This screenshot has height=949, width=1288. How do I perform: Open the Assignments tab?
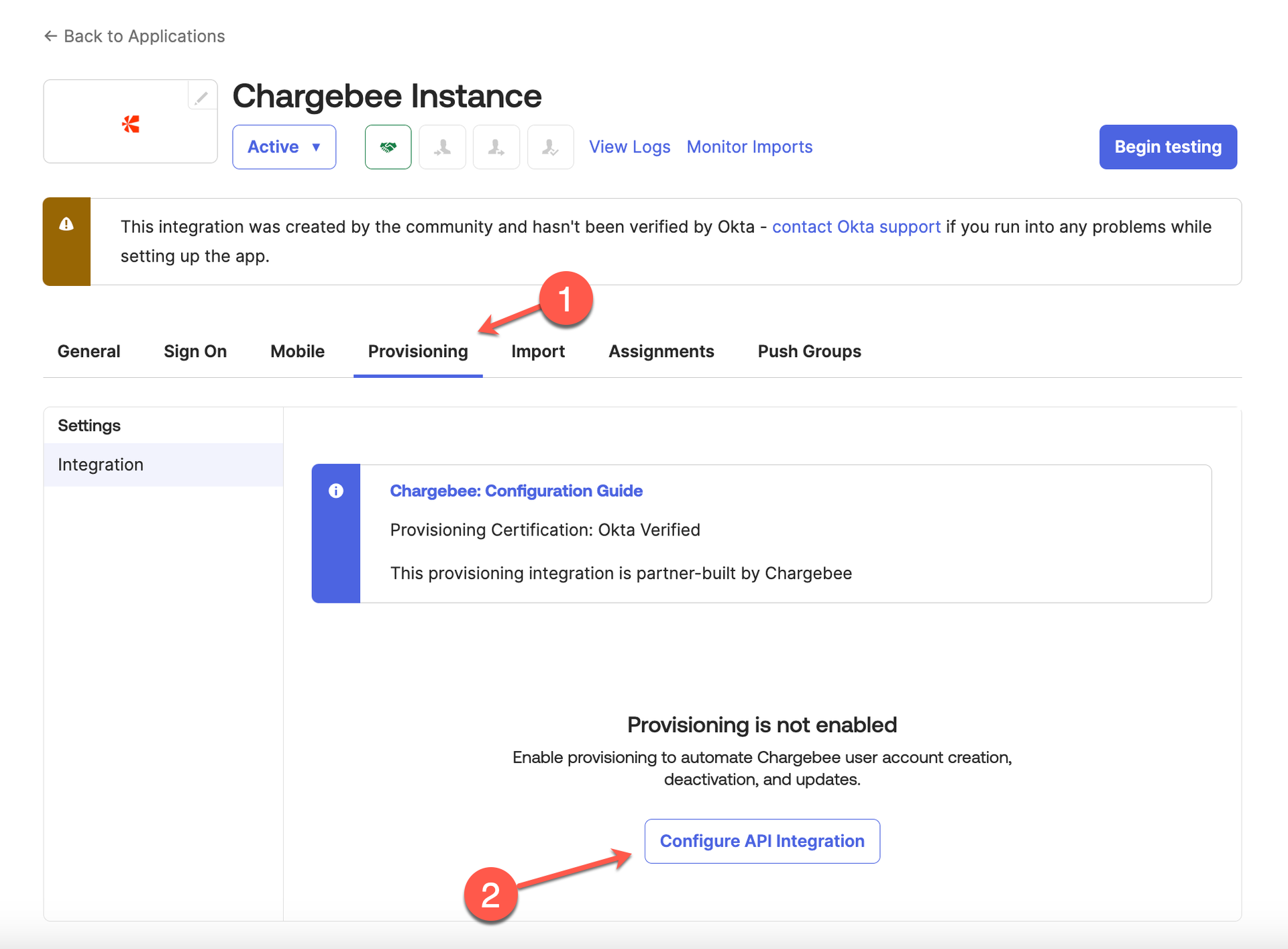[661, 351]
